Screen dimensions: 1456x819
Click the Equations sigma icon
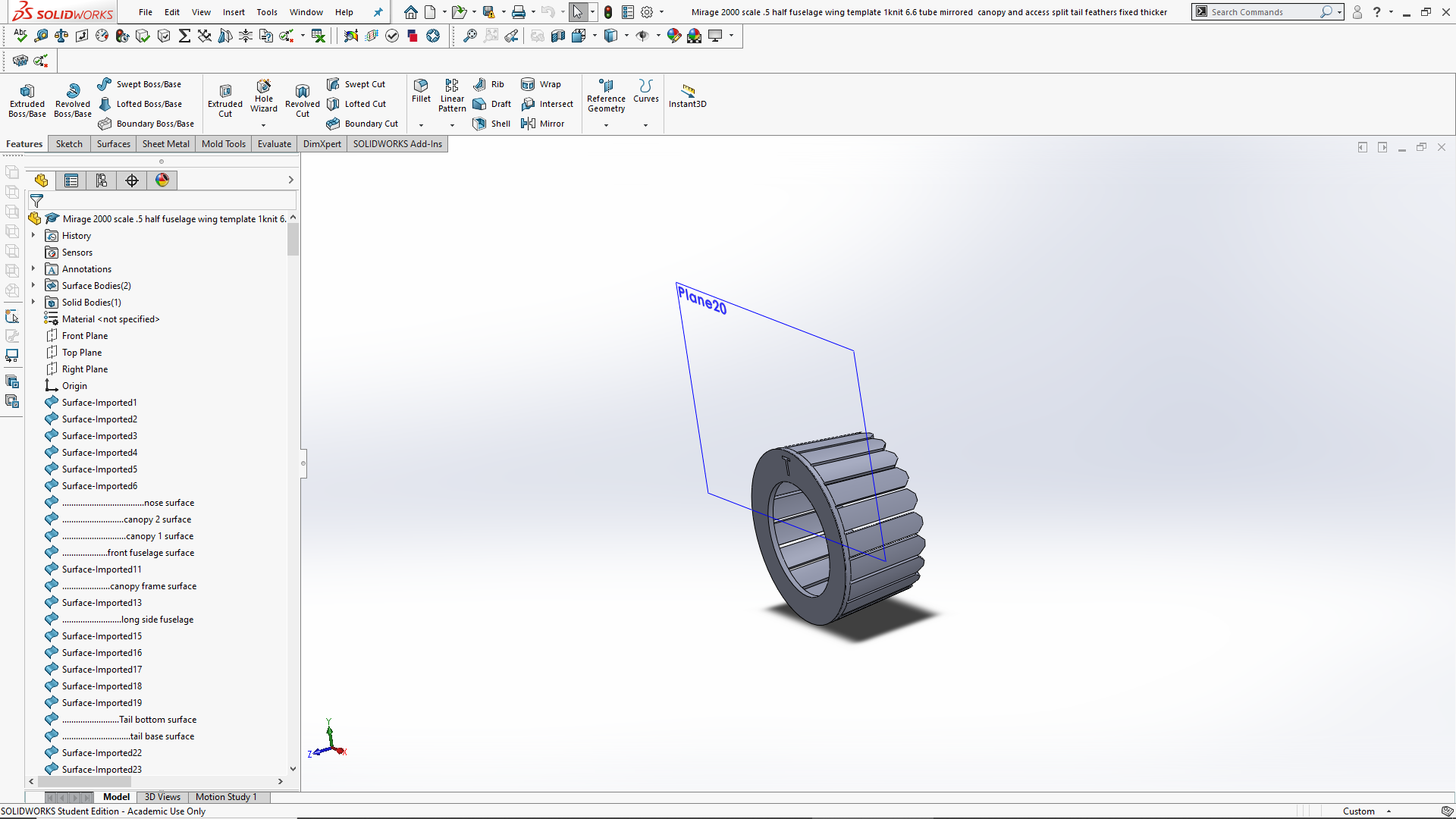[184, 36]
